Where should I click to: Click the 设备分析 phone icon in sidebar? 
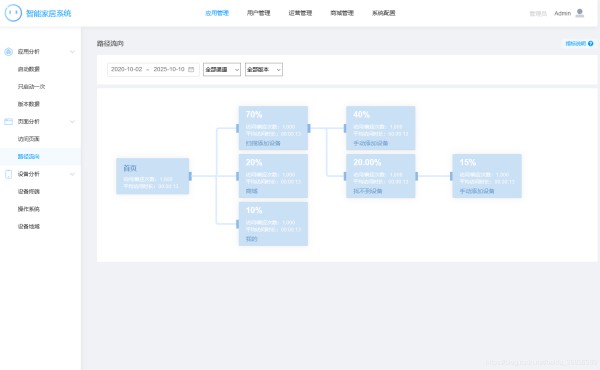click(8, 174)
